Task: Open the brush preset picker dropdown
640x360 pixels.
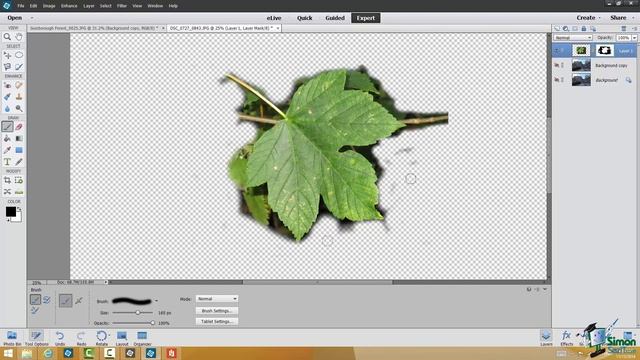Action: [x=156, y=301]
